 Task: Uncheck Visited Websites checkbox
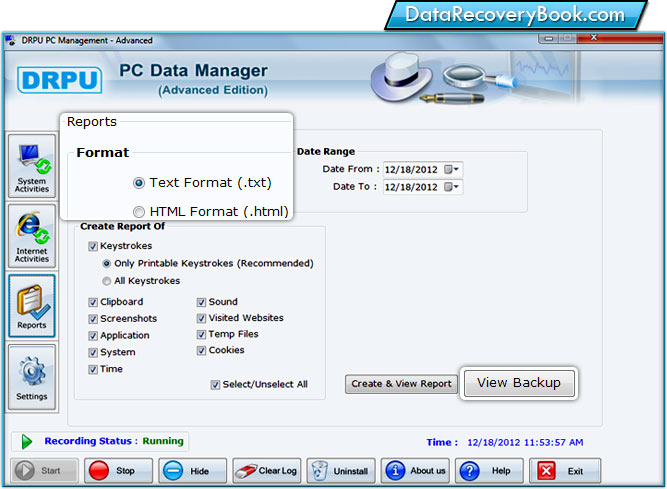pyautogui.click(x=201, y=318)
